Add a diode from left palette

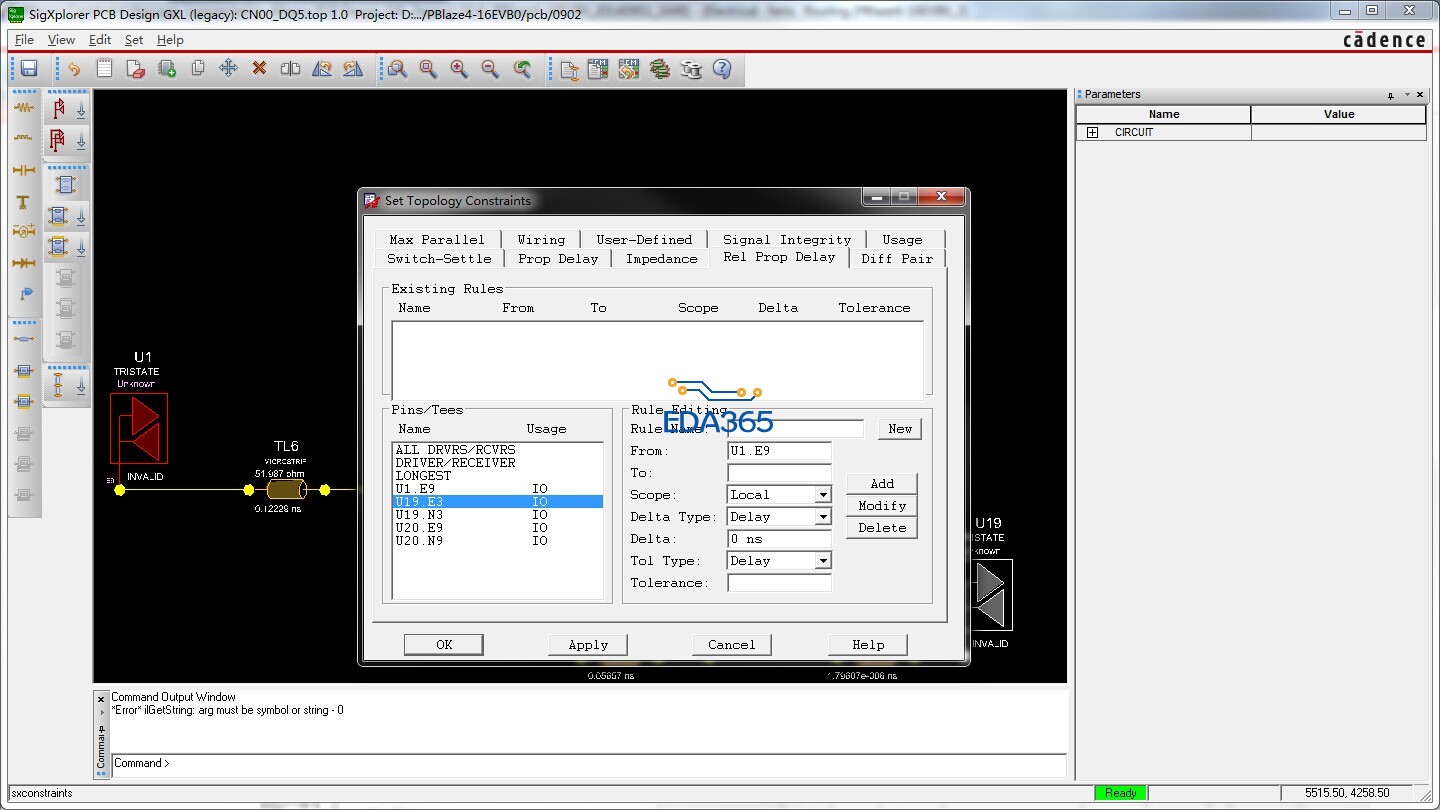pos(23,263)
